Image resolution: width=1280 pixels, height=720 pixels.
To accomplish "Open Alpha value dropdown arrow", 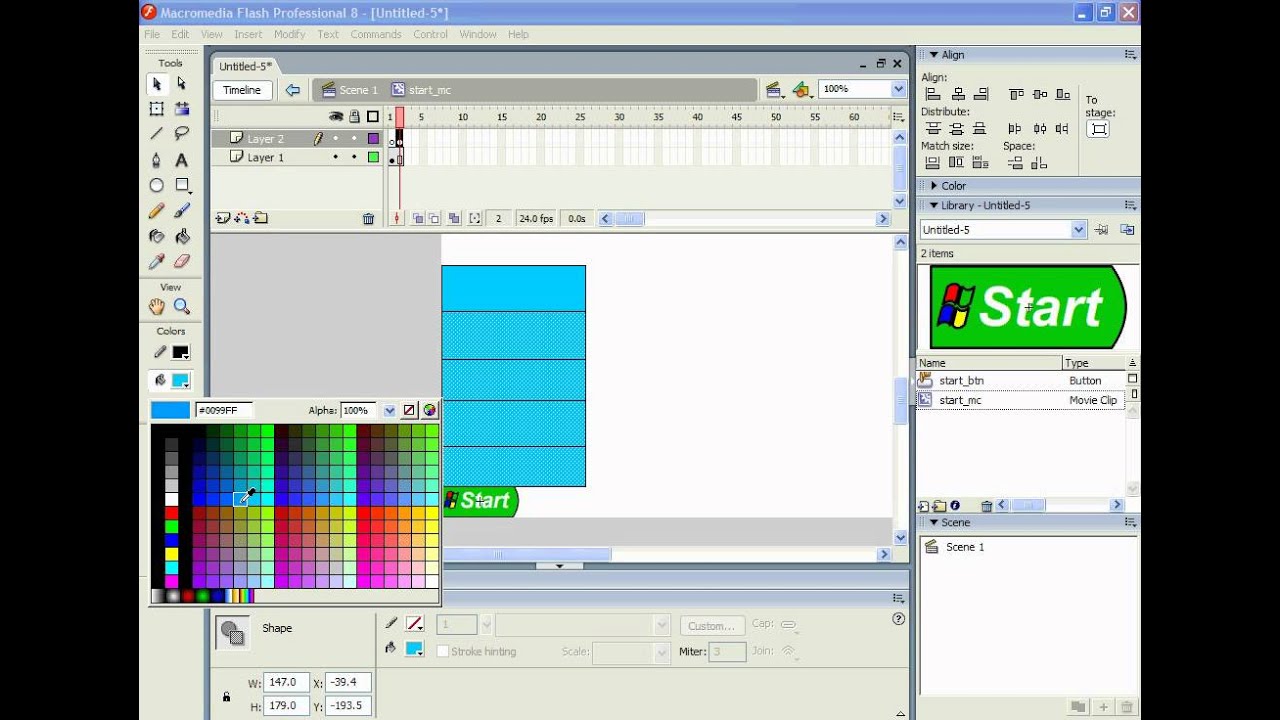I will tap(389, 411).
